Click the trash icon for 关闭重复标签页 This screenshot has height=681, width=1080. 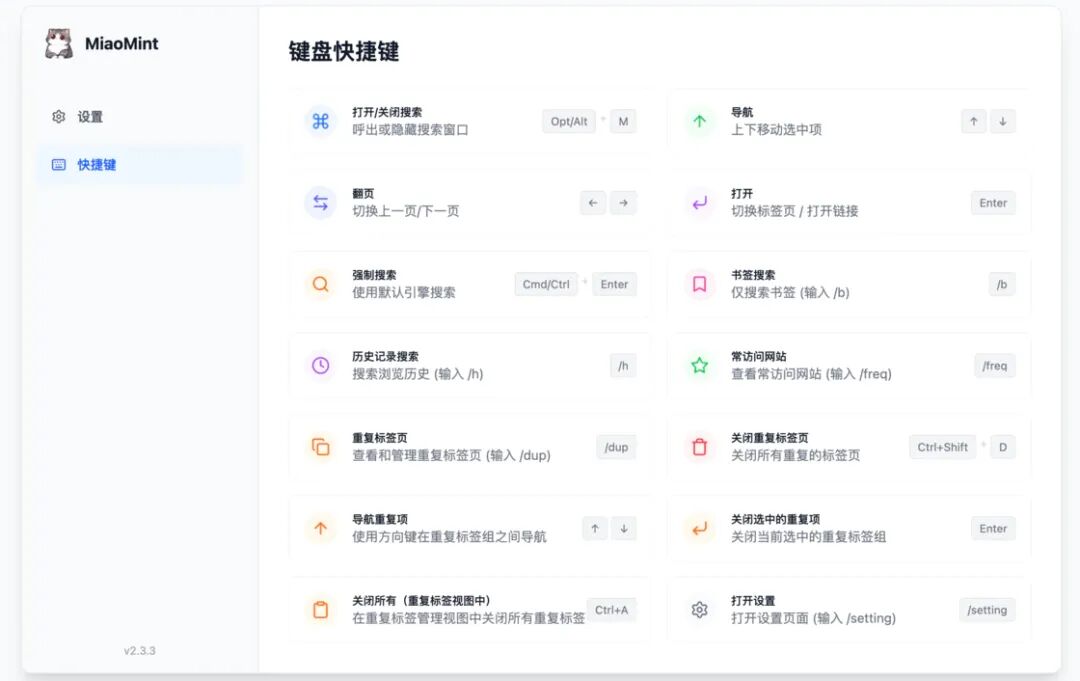tap(699, 447)
